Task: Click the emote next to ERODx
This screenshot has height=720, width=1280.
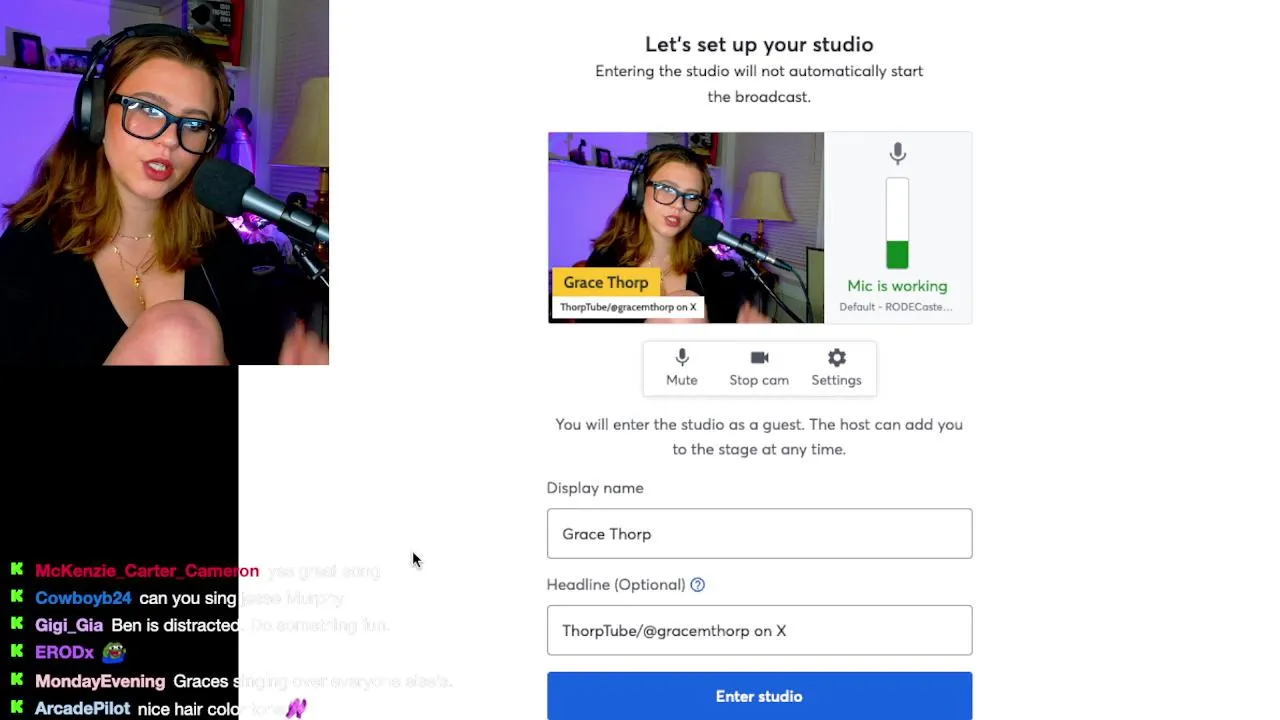Action: point(113,652)
